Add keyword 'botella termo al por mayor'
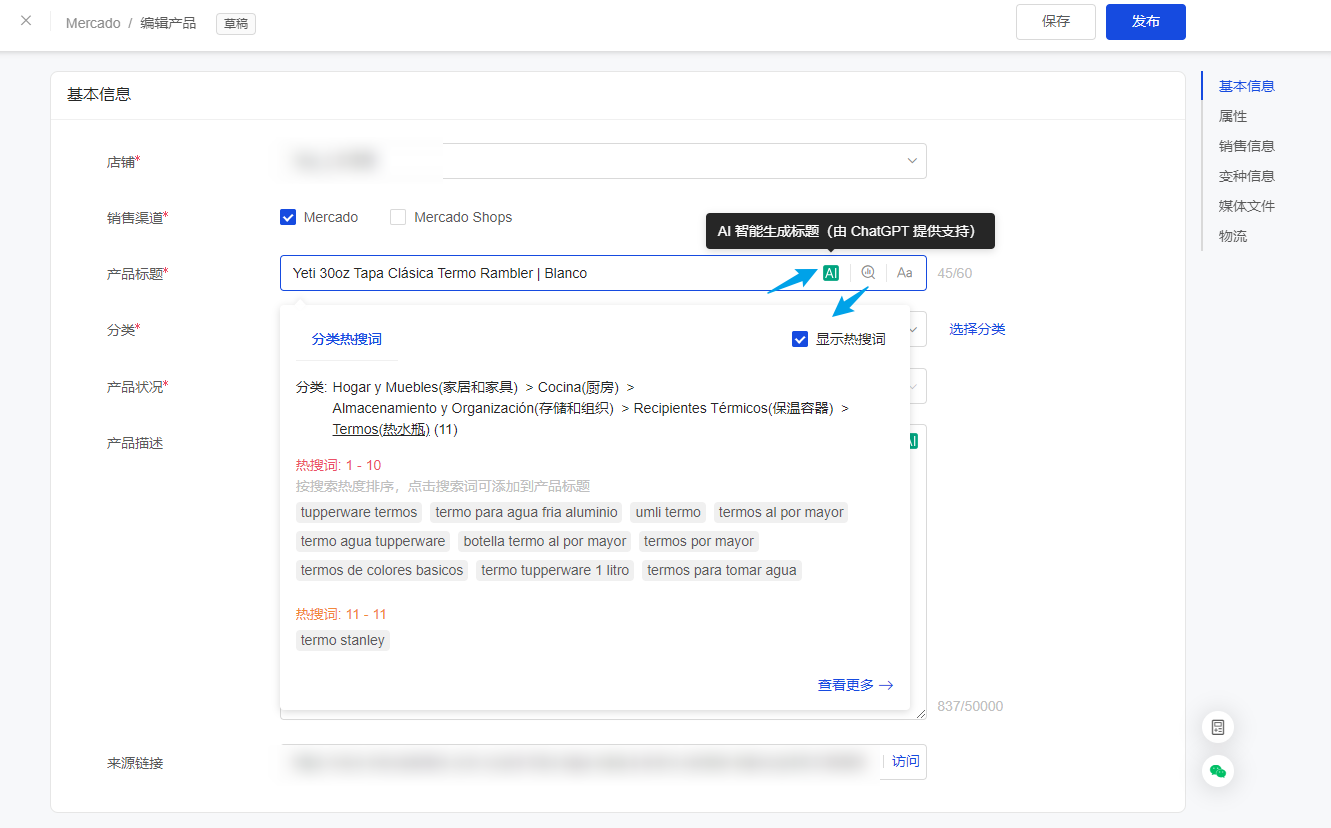The image size is (1331, 828). [545, 541]
